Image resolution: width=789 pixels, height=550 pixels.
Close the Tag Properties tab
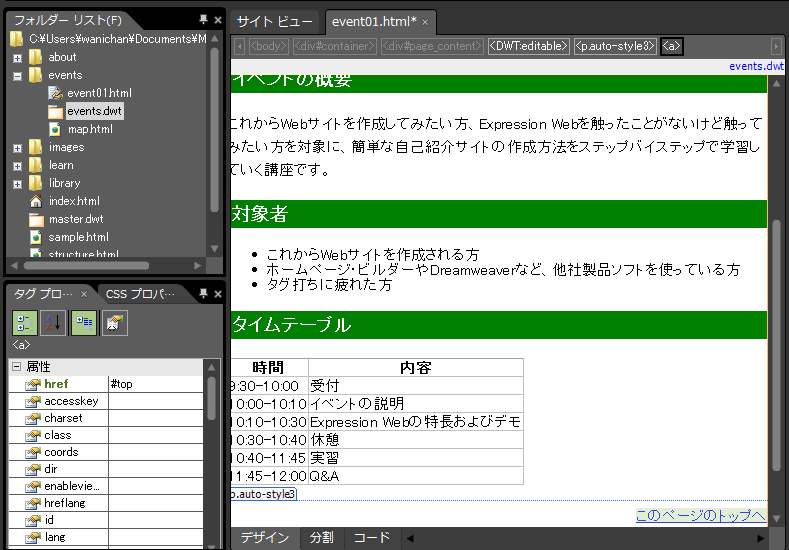(x=84, y=294)
